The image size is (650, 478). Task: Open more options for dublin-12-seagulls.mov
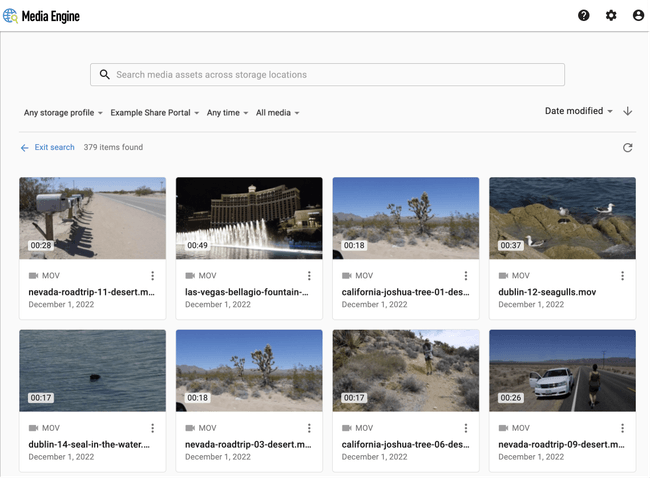tap(622, 276)
